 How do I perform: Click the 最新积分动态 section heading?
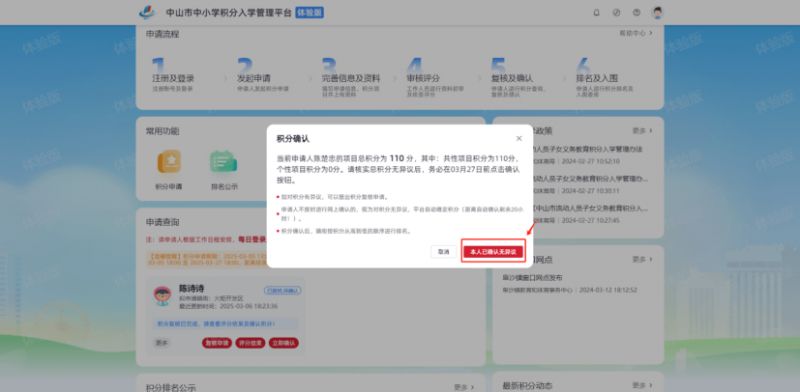click(528, 386)
